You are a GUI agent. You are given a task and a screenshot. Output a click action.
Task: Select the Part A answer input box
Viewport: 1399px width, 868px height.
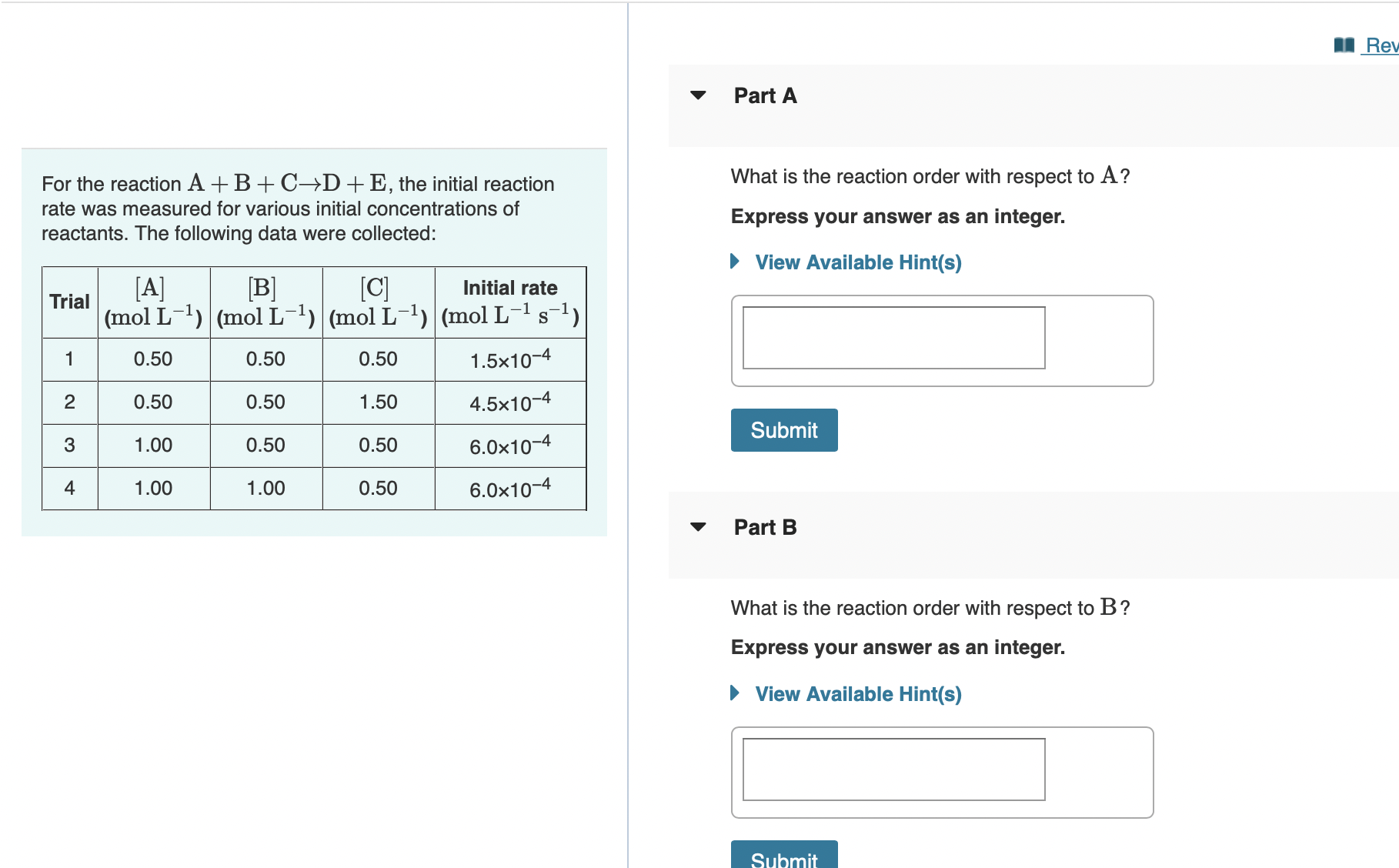click(x=893, y=338)
